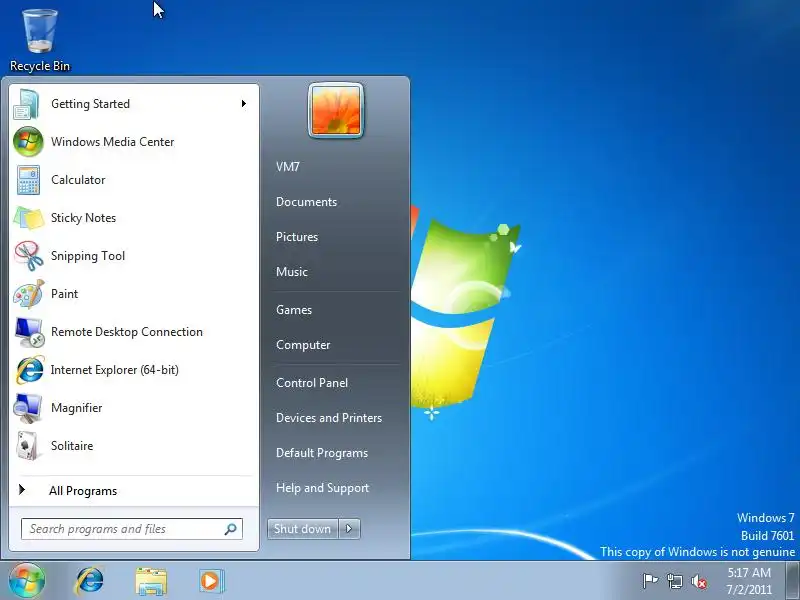Image resolution: width=800 pixels, height=600 pixels.
Task: Click the taskbar clock 5:17 AM
Action: click(x=749, y=581)
